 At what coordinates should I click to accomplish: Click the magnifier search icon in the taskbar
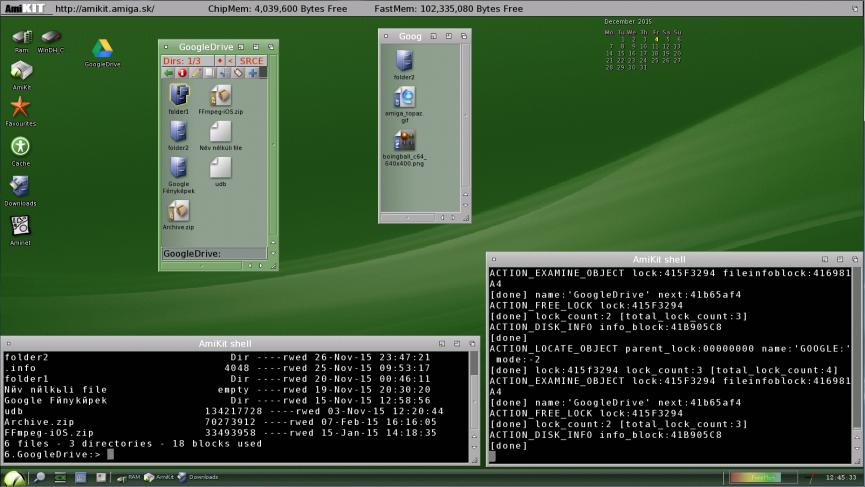coord(39,477)
